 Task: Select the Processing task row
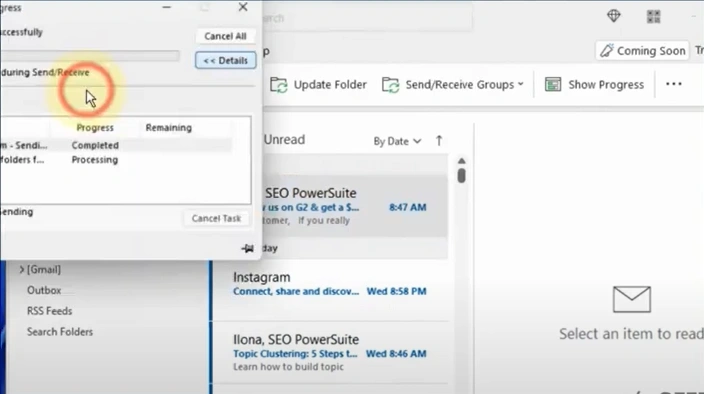116,160
